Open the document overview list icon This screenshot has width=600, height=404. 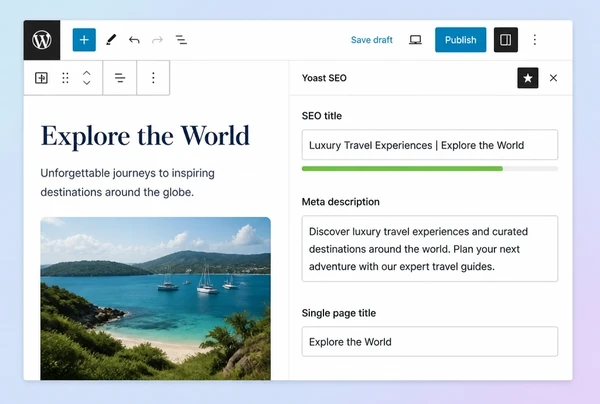181,40
